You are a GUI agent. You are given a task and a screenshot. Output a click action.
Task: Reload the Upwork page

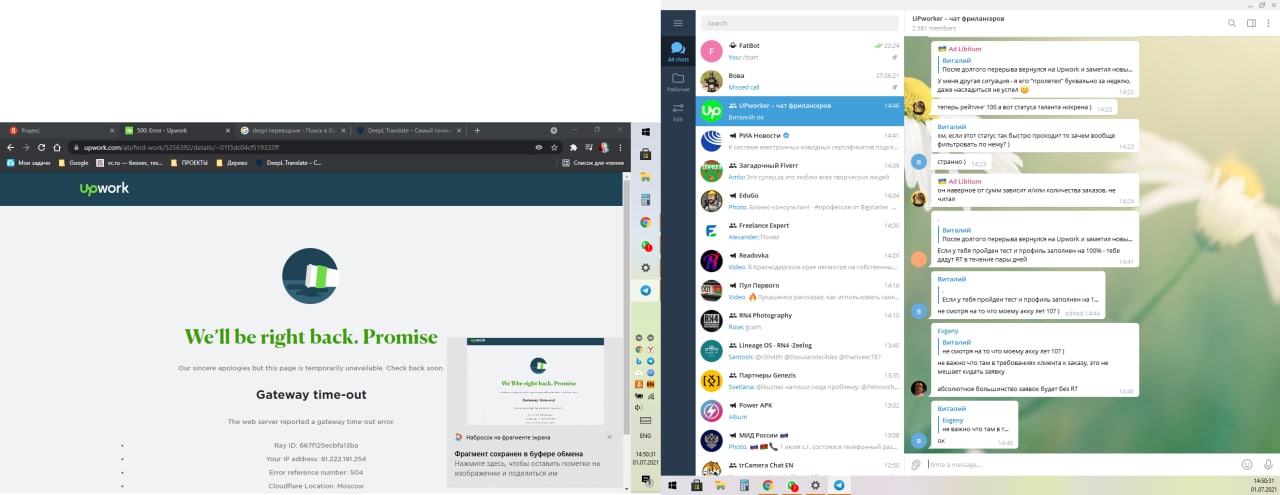tap(43, 147)
